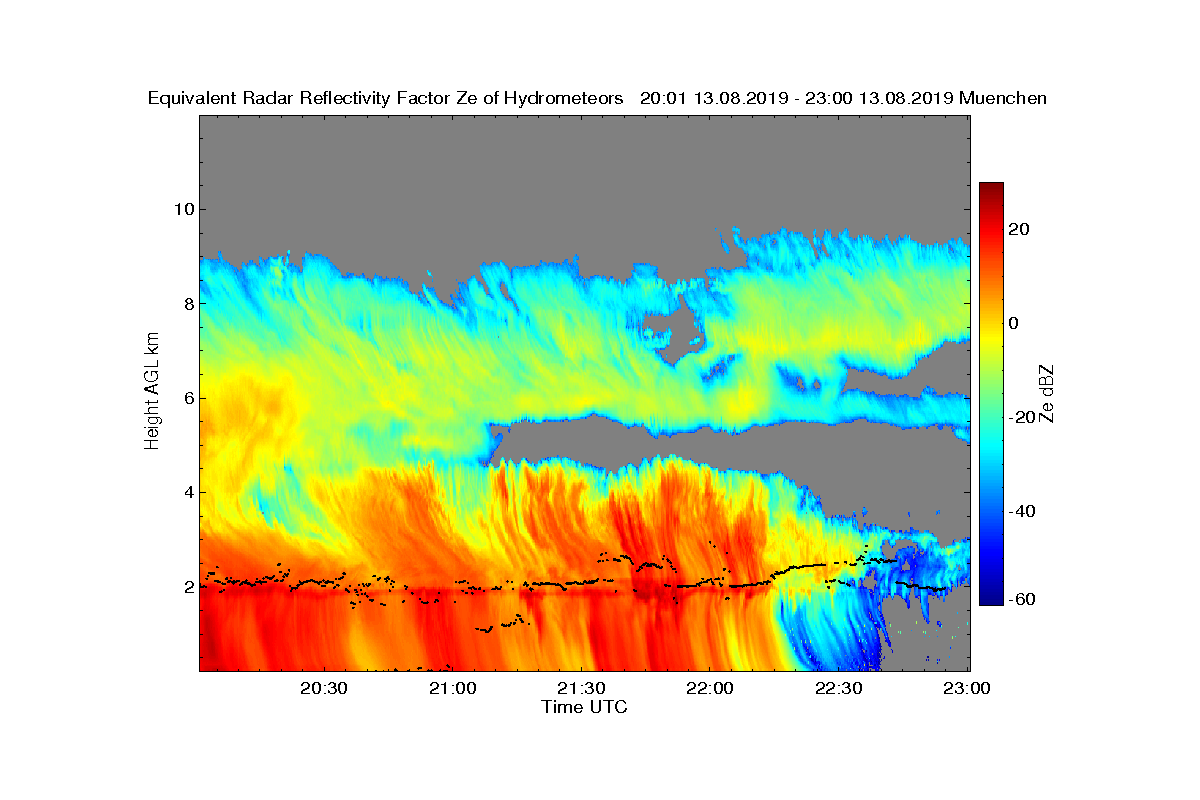This screenshot has height=800, width=1200.
Task: Click the '21:00' time tick label
Action: pyautogui.click(x=453, y=689)
